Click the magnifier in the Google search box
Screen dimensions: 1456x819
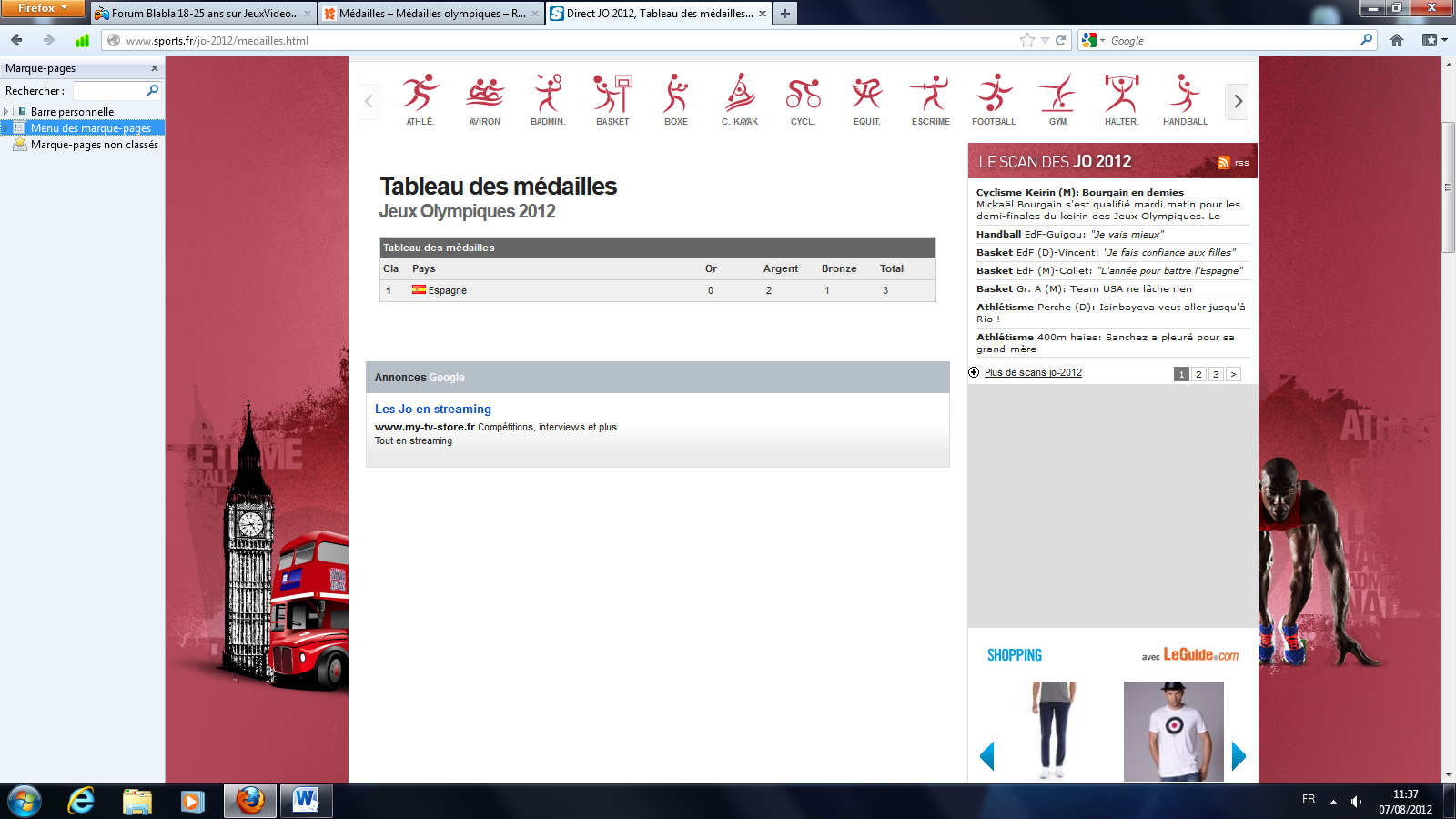pyautogui.click(x=1366, y=40)
